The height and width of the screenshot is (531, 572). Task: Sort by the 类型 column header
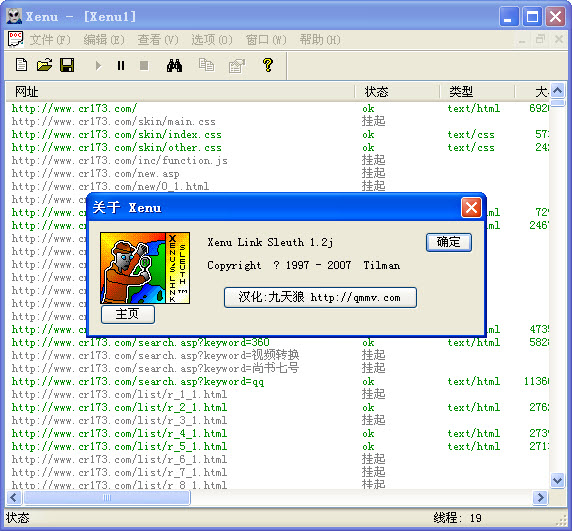(477, 92)
